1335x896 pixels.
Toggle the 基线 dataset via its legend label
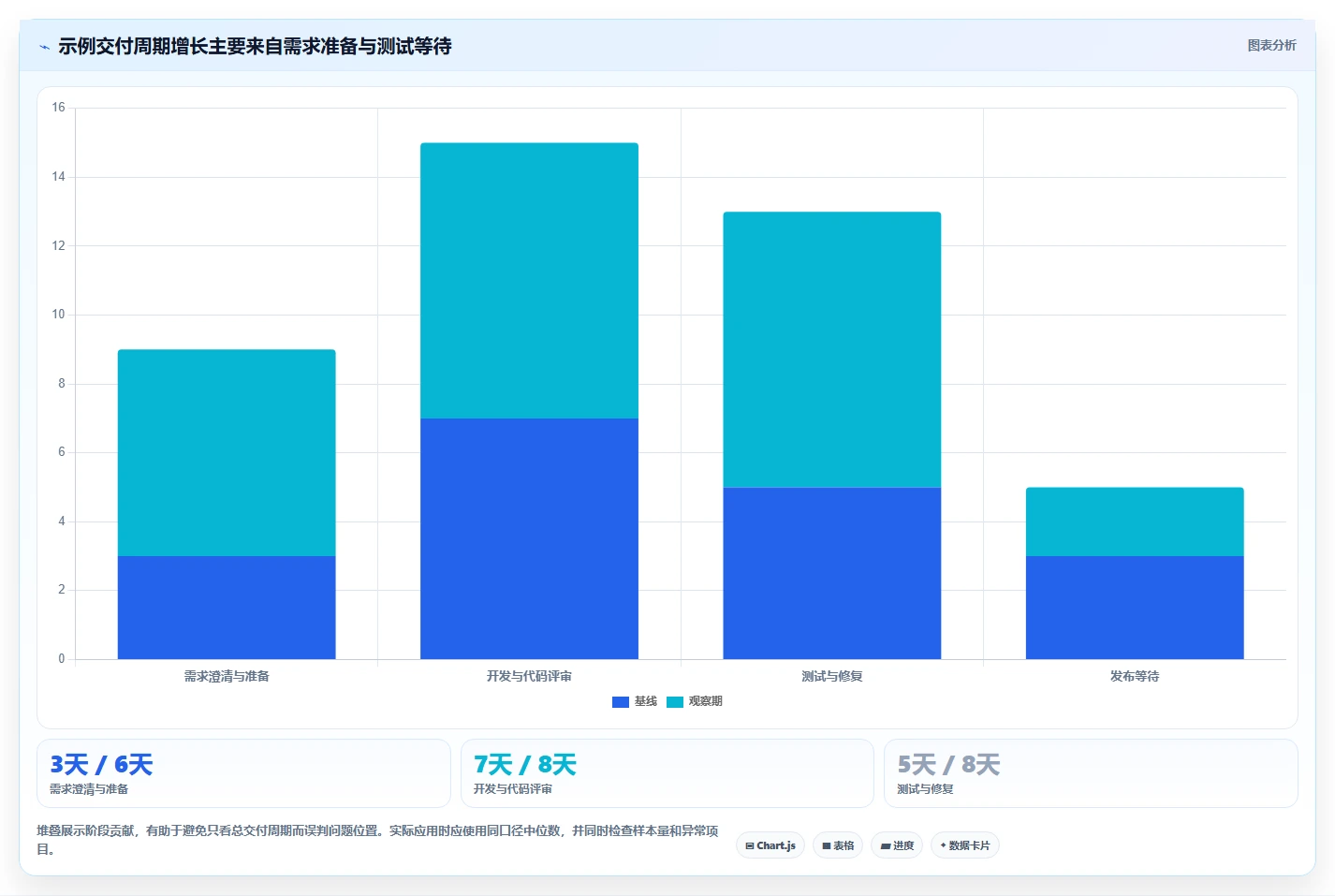pos(646,701)
